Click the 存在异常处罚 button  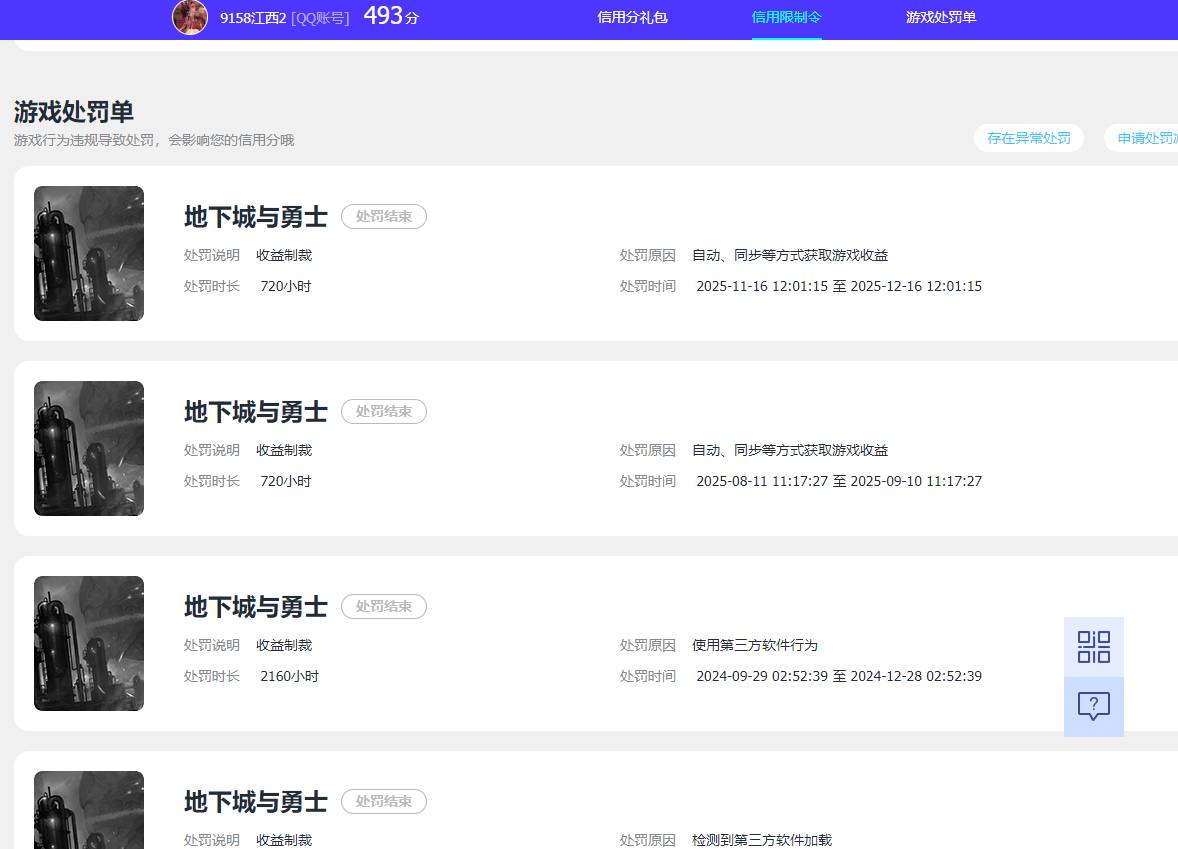tap(1029, 138)
